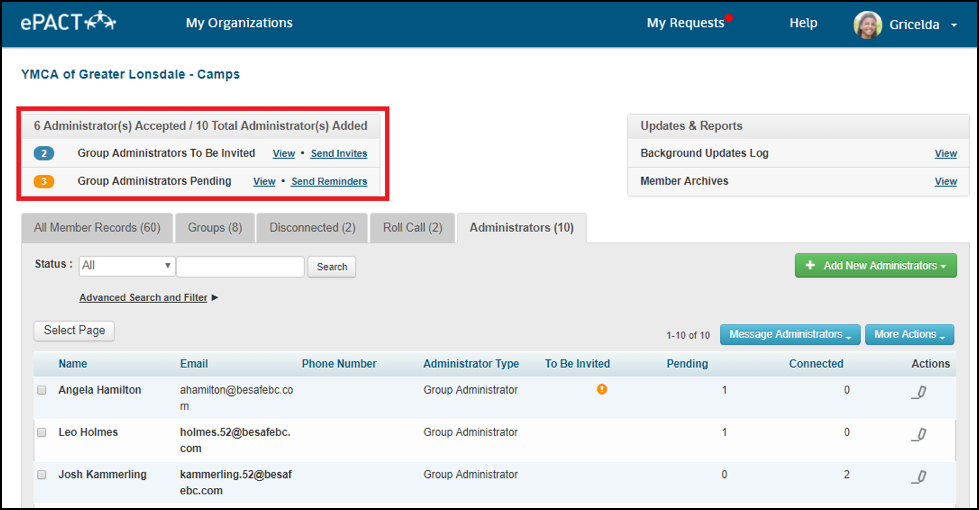Open Help in the top bar
The width and height of the screenshot is (979, 510).
(803, 23)
